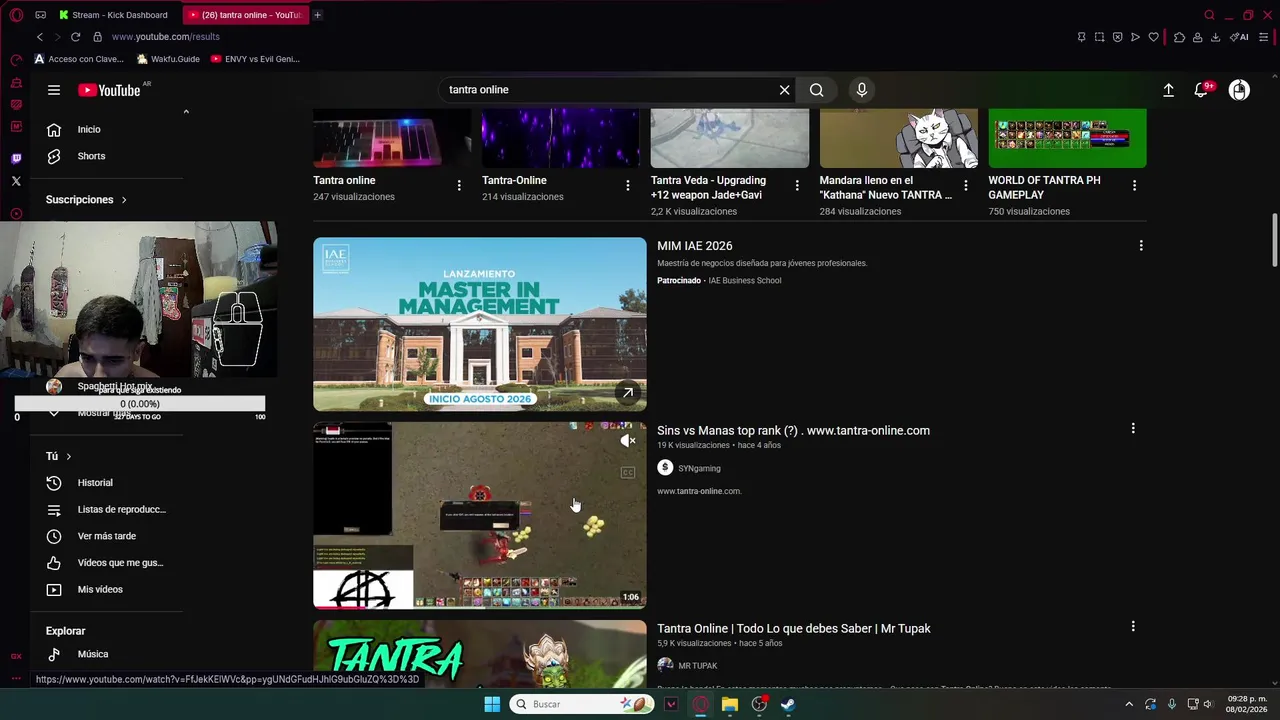Start voice search with the microphone

click(x=862, y=90)
